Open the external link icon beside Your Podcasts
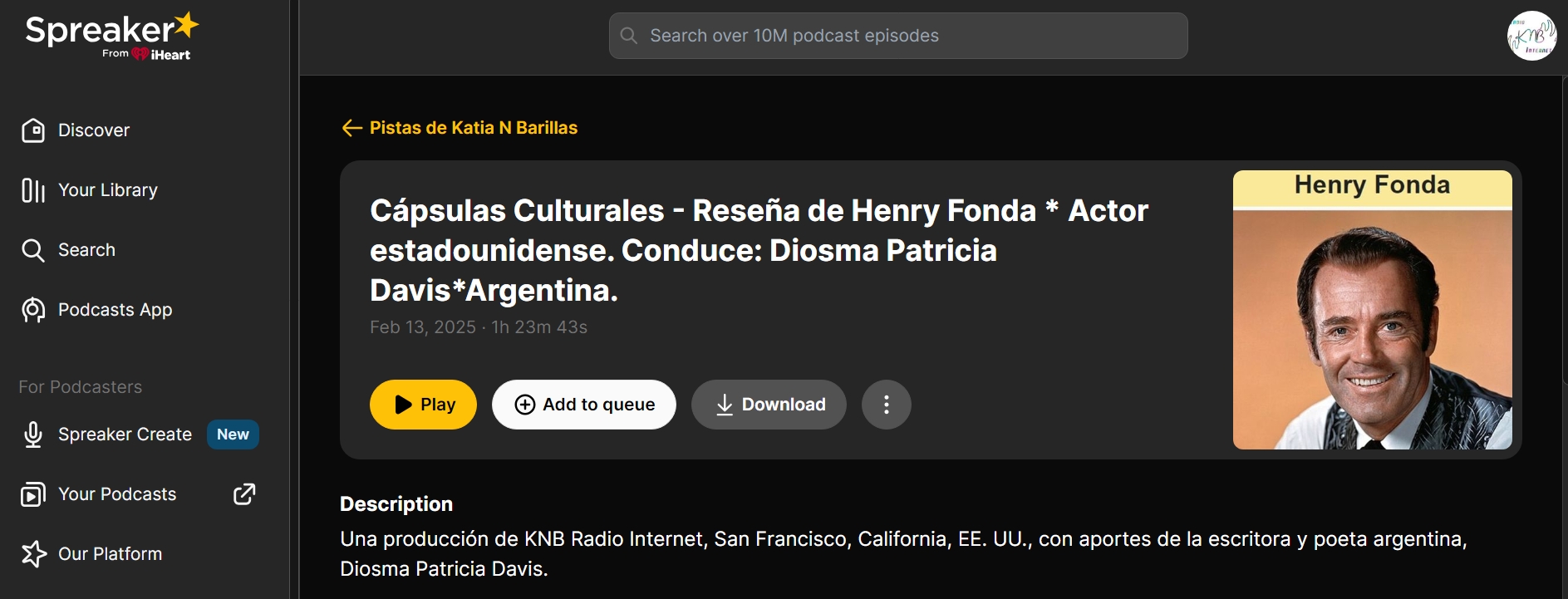 click(244, 494)
